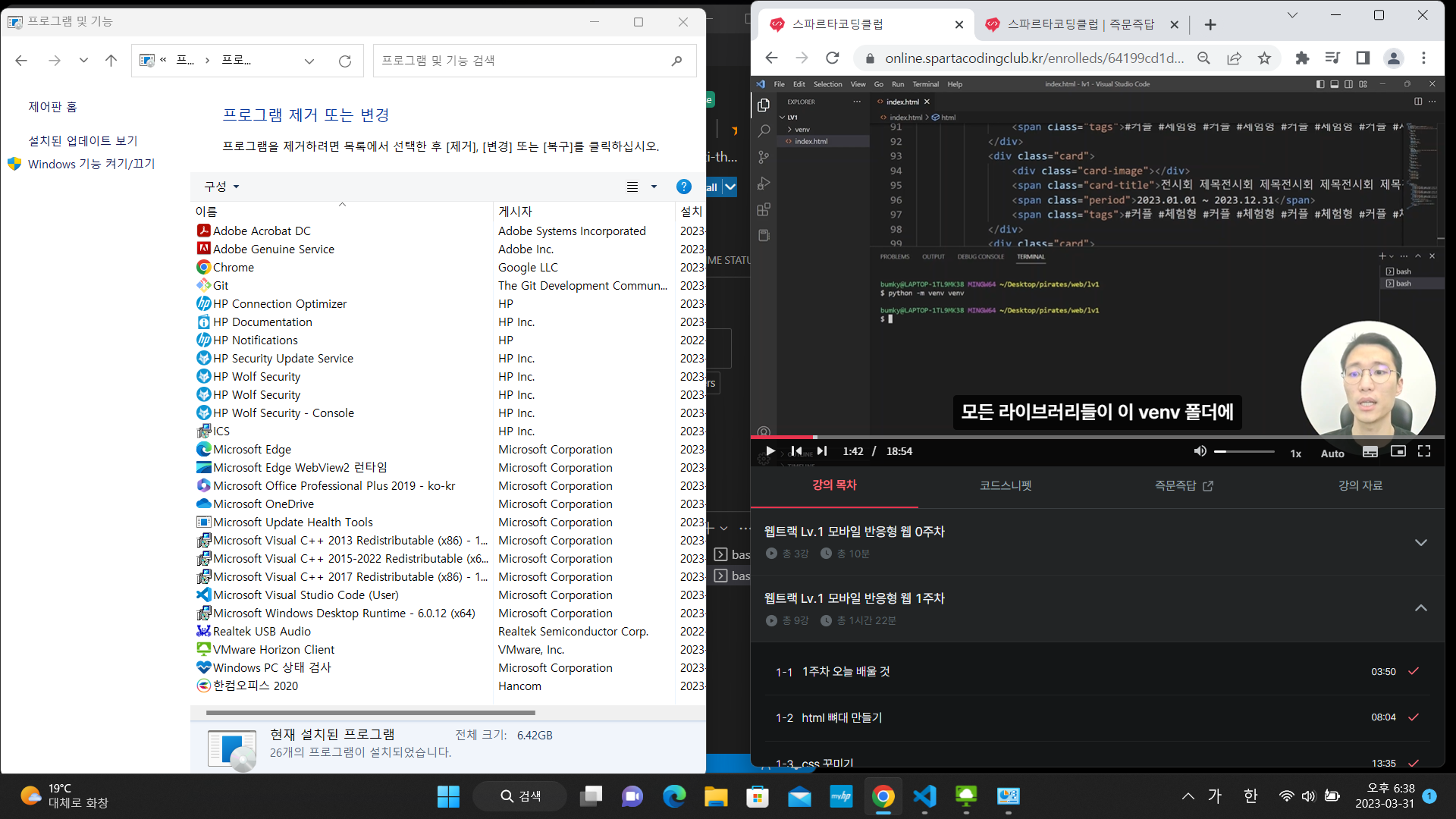Click Chrome back button
This screenshot has height=819, width=1456.
(771, 58)
